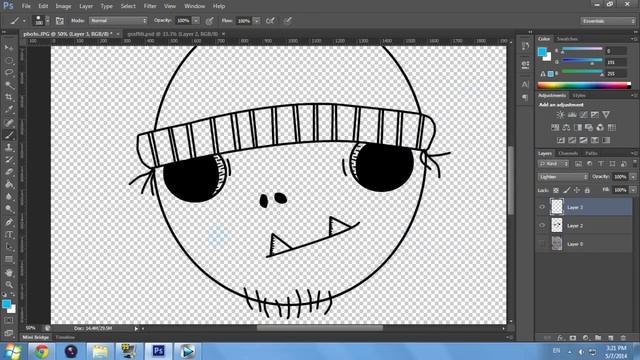
Task: Toggle lock image pixels brush icon
Action: 567,190
